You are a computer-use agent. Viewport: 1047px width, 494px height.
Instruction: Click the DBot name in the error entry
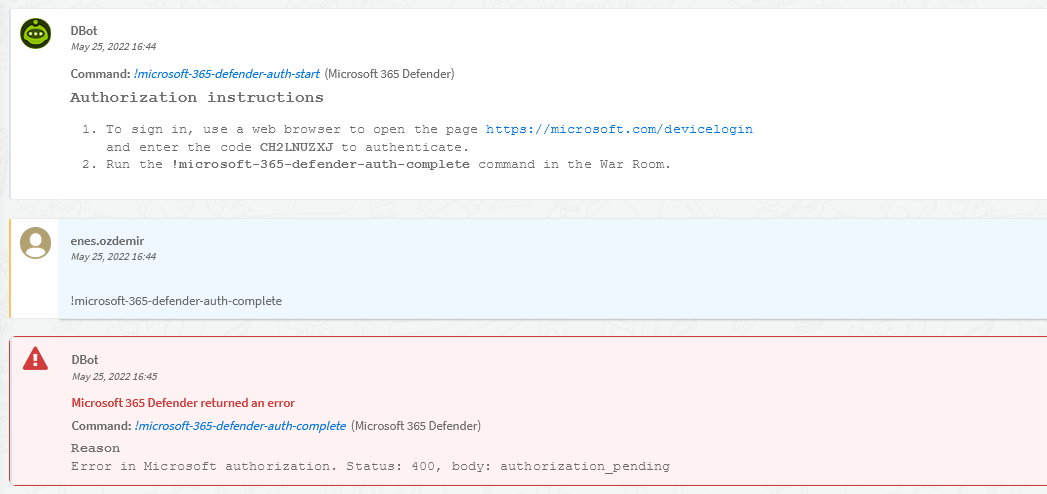(85, 360)
